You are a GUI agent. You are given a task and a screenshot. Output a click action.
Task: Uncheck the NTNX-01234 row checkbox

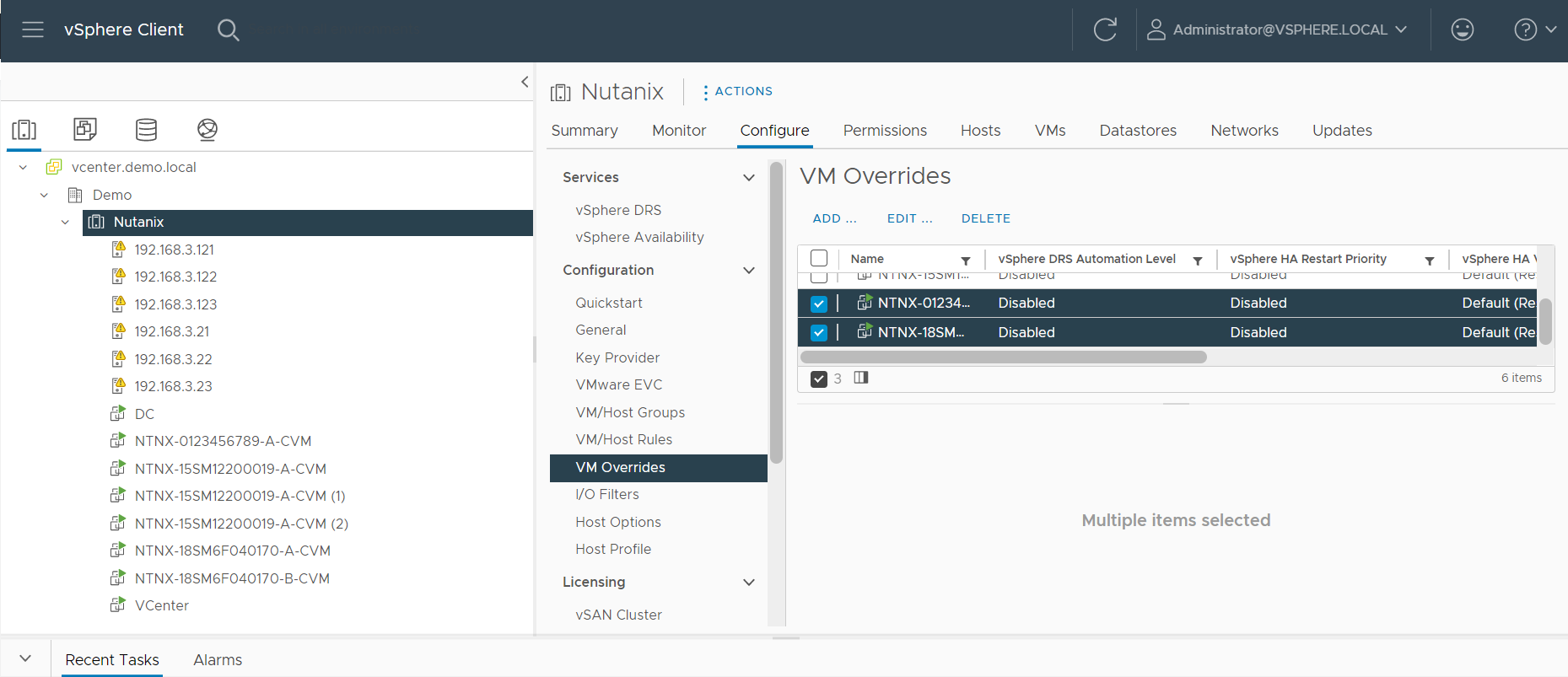tap(818, 304)
